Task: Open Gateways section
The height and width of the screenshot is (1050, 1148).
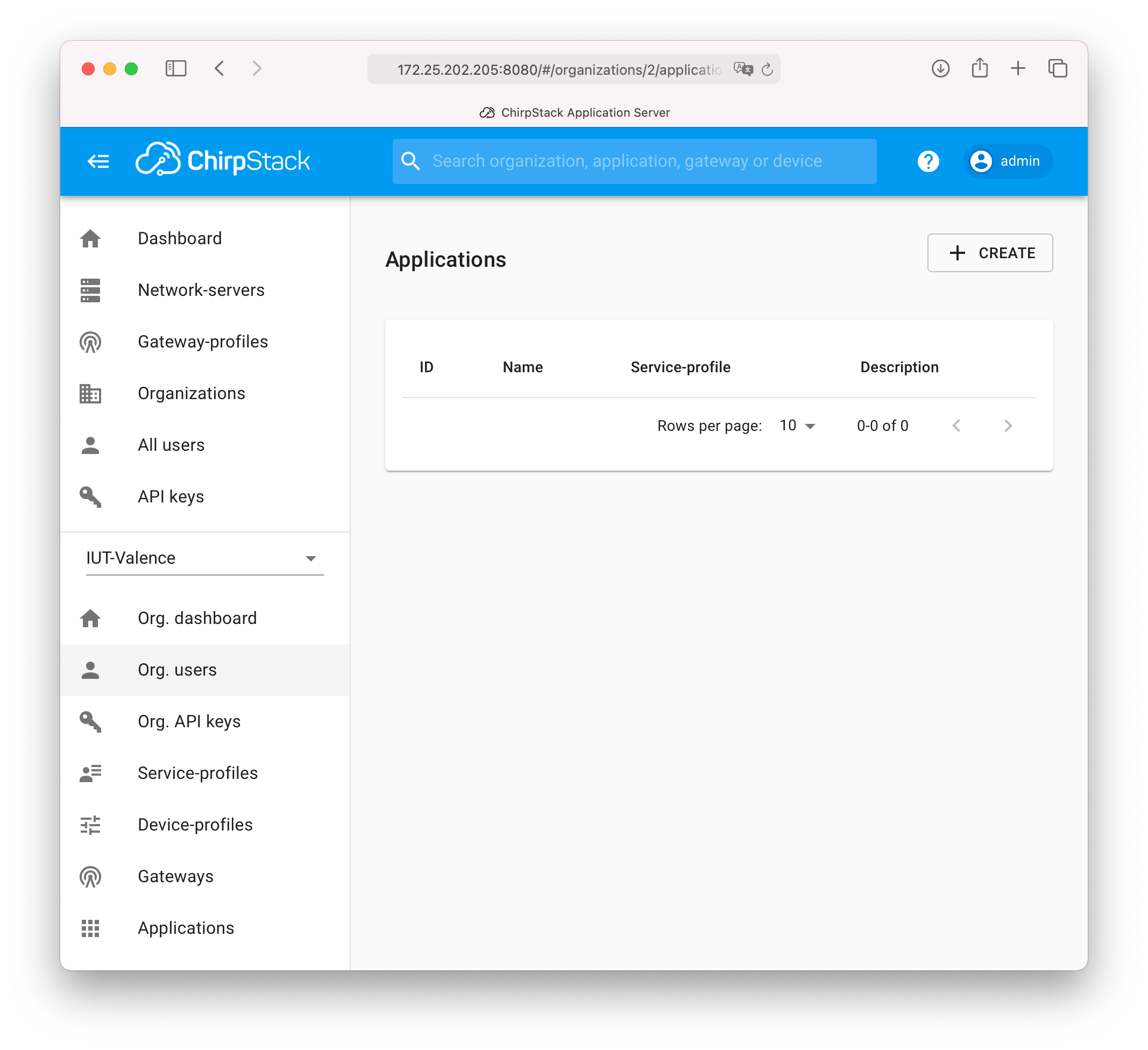Action: tap(176, 876)
